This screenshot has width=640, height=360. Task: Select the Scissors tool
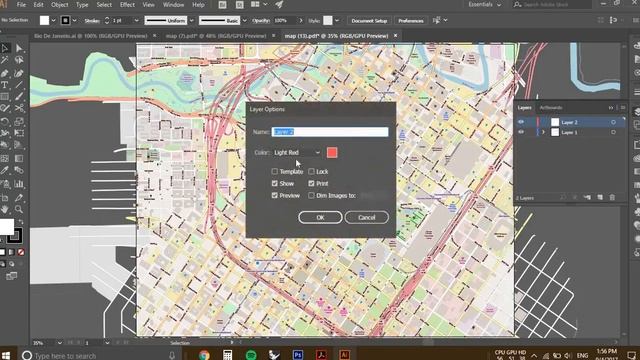pos(19,108)
